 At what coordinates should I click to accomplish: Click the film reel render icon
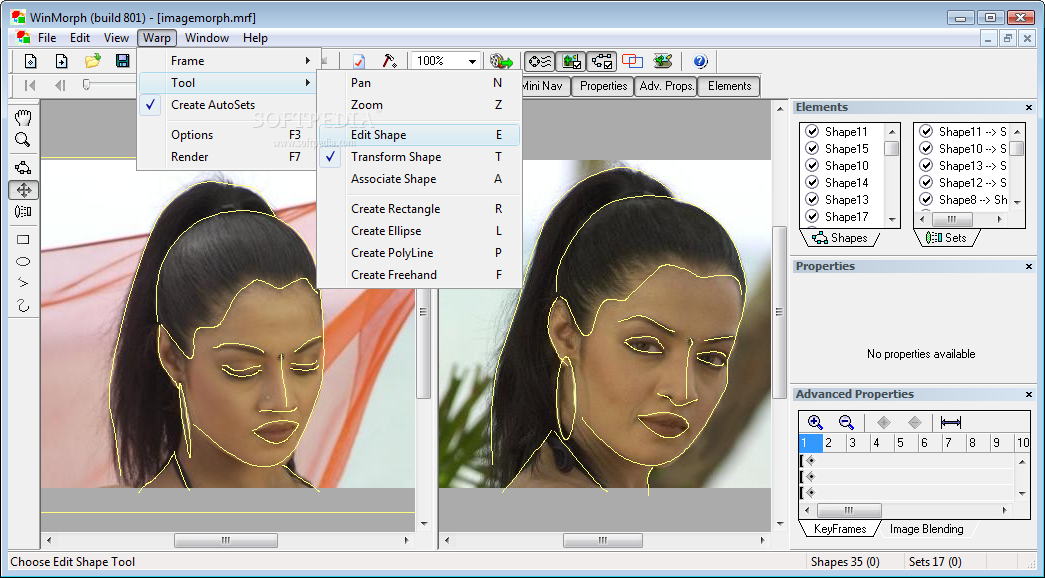click(501, 61)
